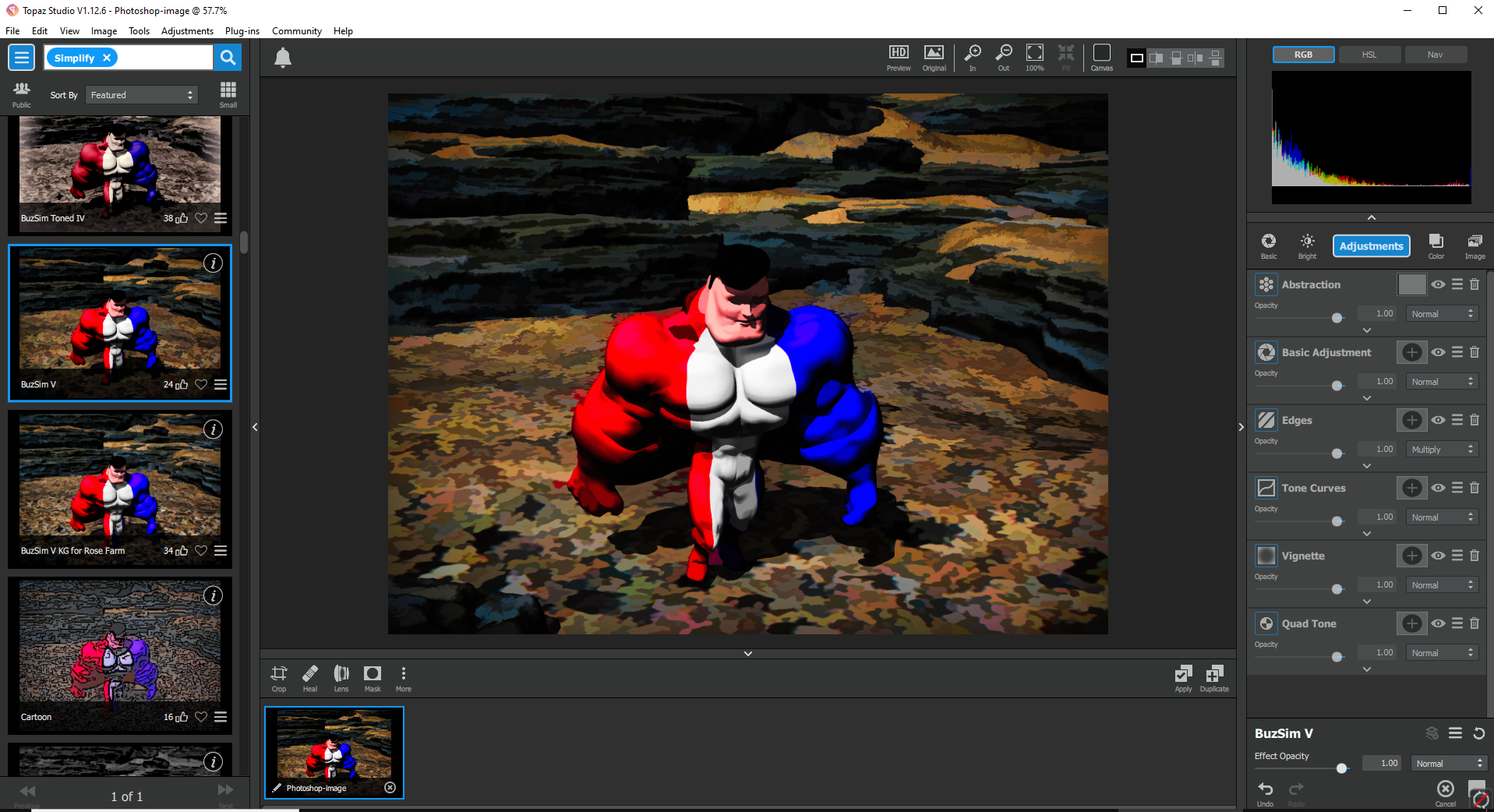Switch to the RGB histogram tab
The image size is (1494, 812).
(x=1304, y=55)
